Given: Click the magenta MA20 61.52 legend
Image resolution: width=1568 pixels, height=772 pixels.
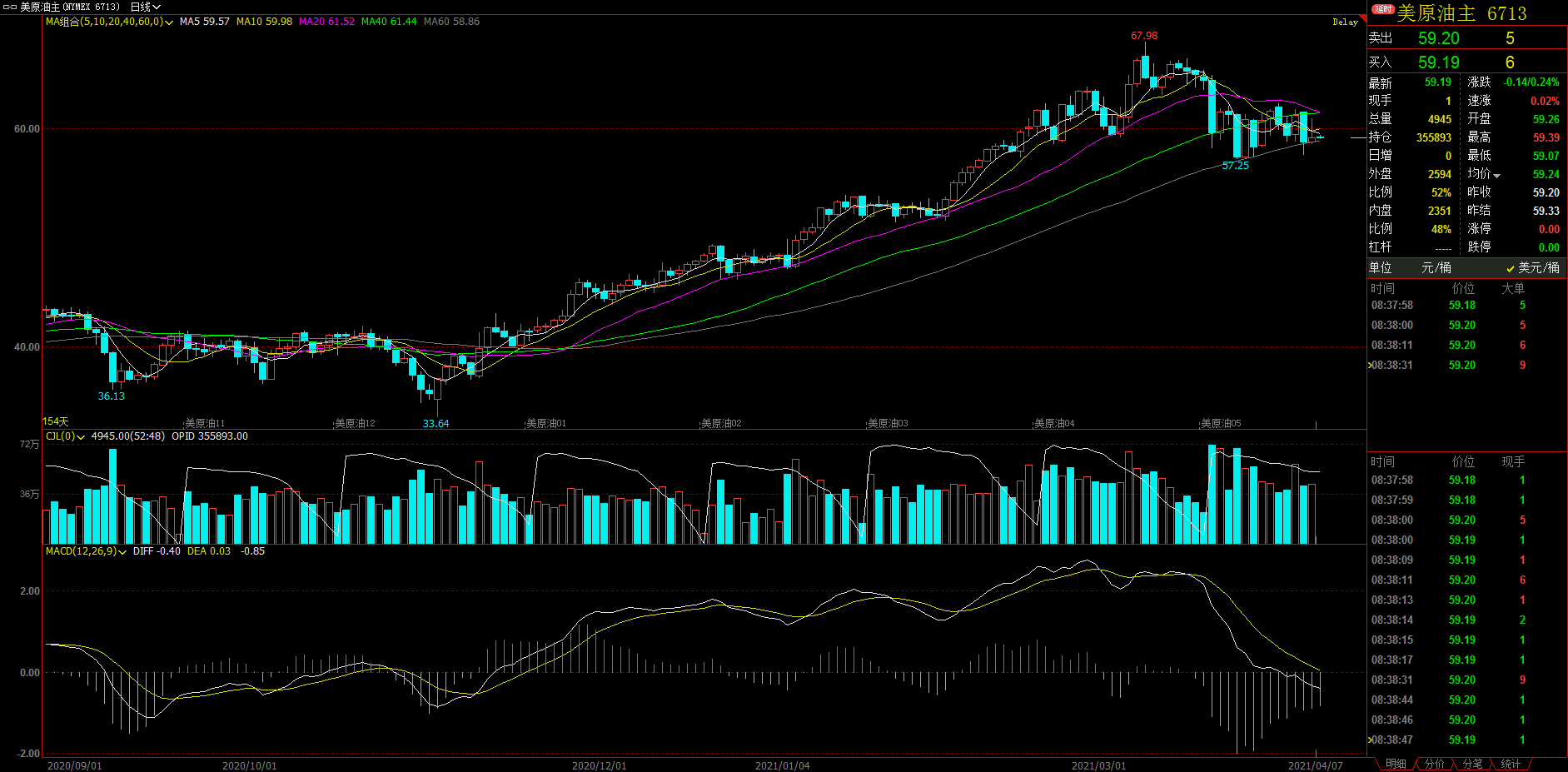Looking at the screenshot, I should [326, 22].
